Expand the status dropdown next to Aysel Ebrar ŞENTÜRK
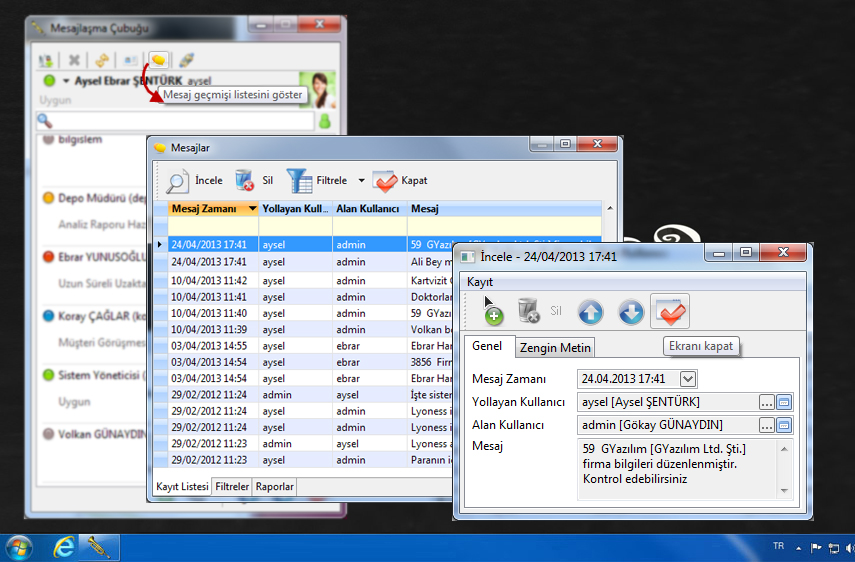This screenshot has height=562, width=855. coord(66,80)
